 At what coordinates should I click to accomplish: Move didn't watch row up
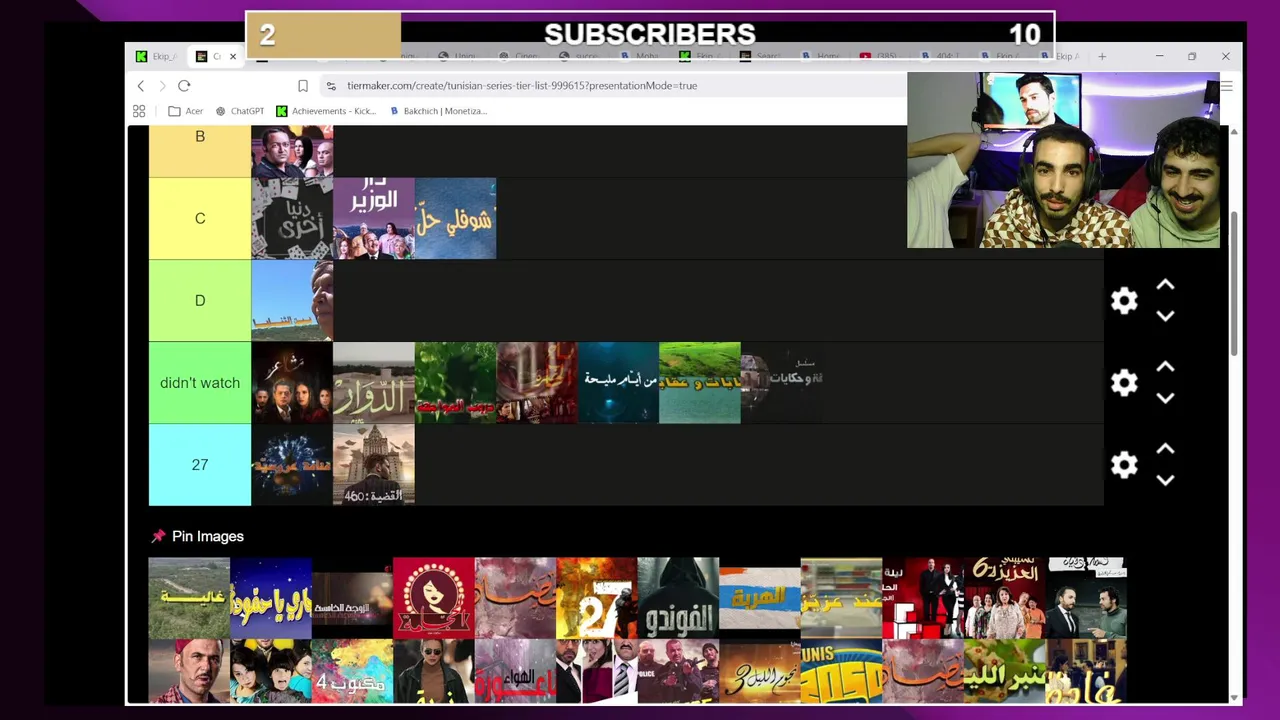coord(1165,368)
